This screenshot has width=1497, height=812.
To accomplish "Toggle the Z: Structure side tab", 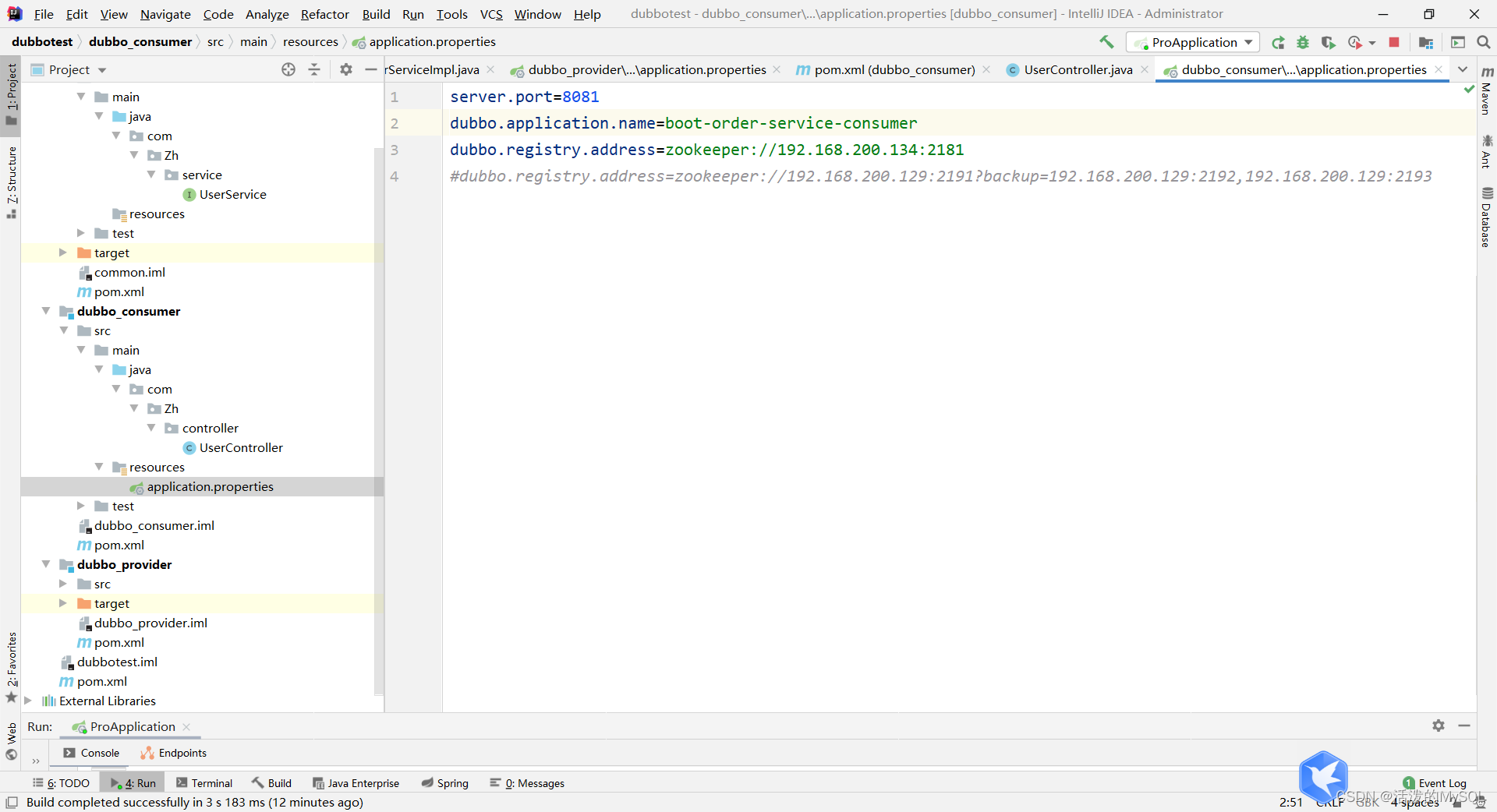I will point(11,182).
